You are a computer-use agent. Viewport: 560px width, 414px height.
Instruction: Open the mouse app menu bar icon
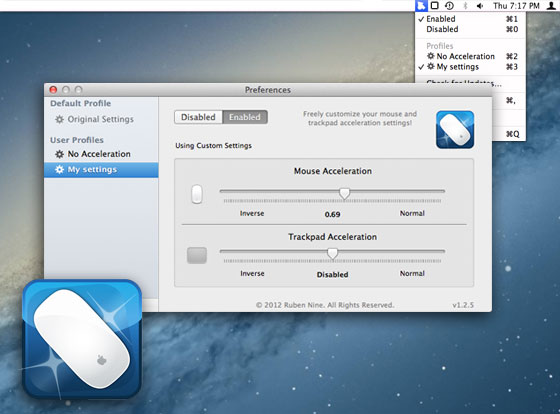tap(421, 5)
